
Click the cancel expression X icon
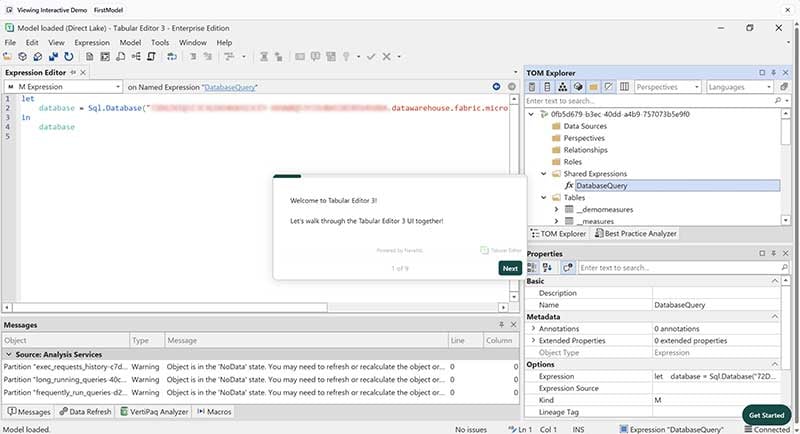pos(386,57)
